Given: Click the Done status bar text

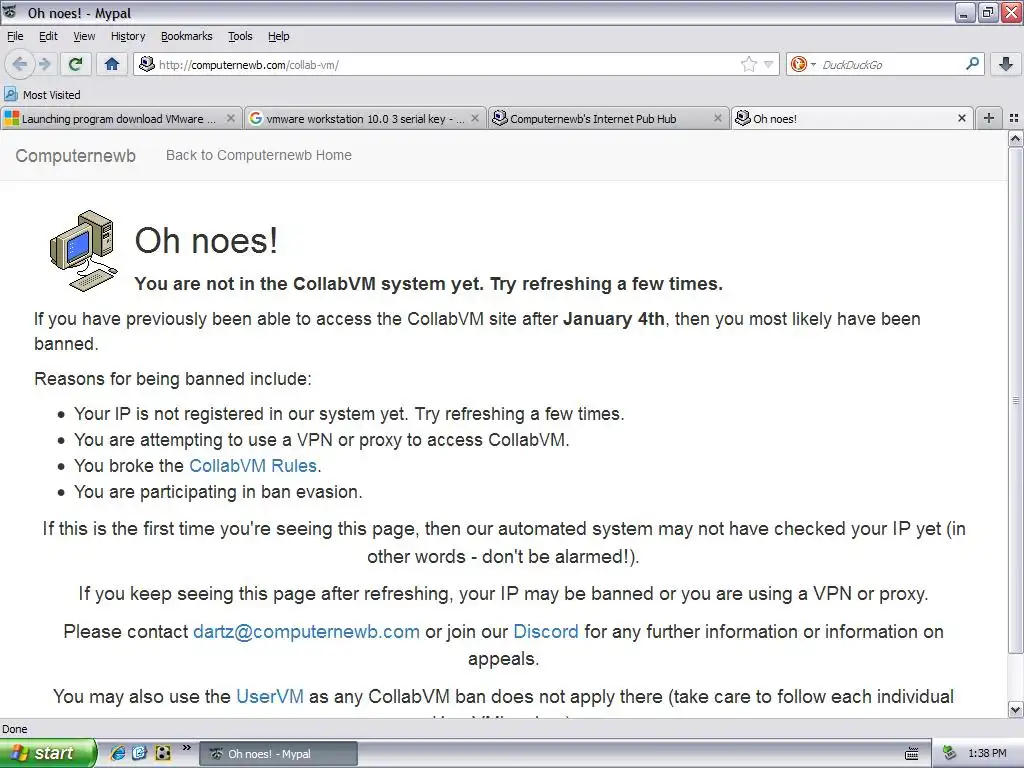Looking at the screenshot, I should point(14,729).
